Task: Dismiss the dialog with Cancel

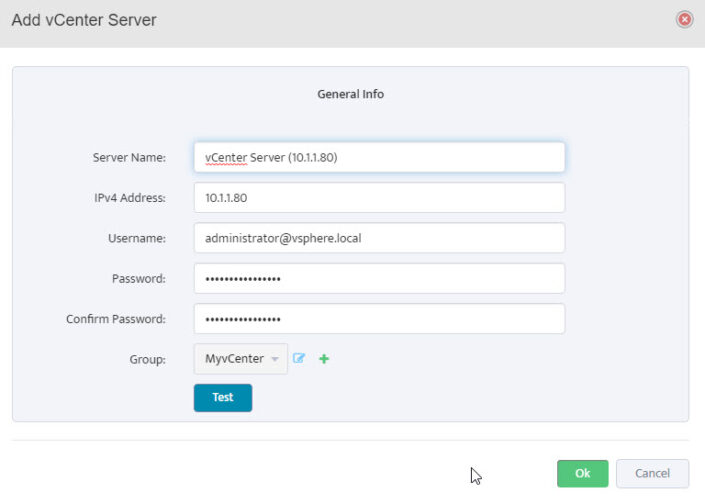Action: point(652,473)
